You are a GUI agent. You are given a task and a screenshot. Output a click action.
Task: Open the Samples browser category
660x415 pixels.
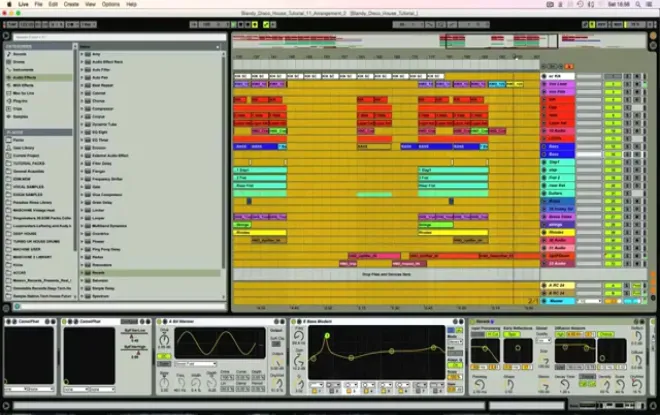(x=20, y=117)
